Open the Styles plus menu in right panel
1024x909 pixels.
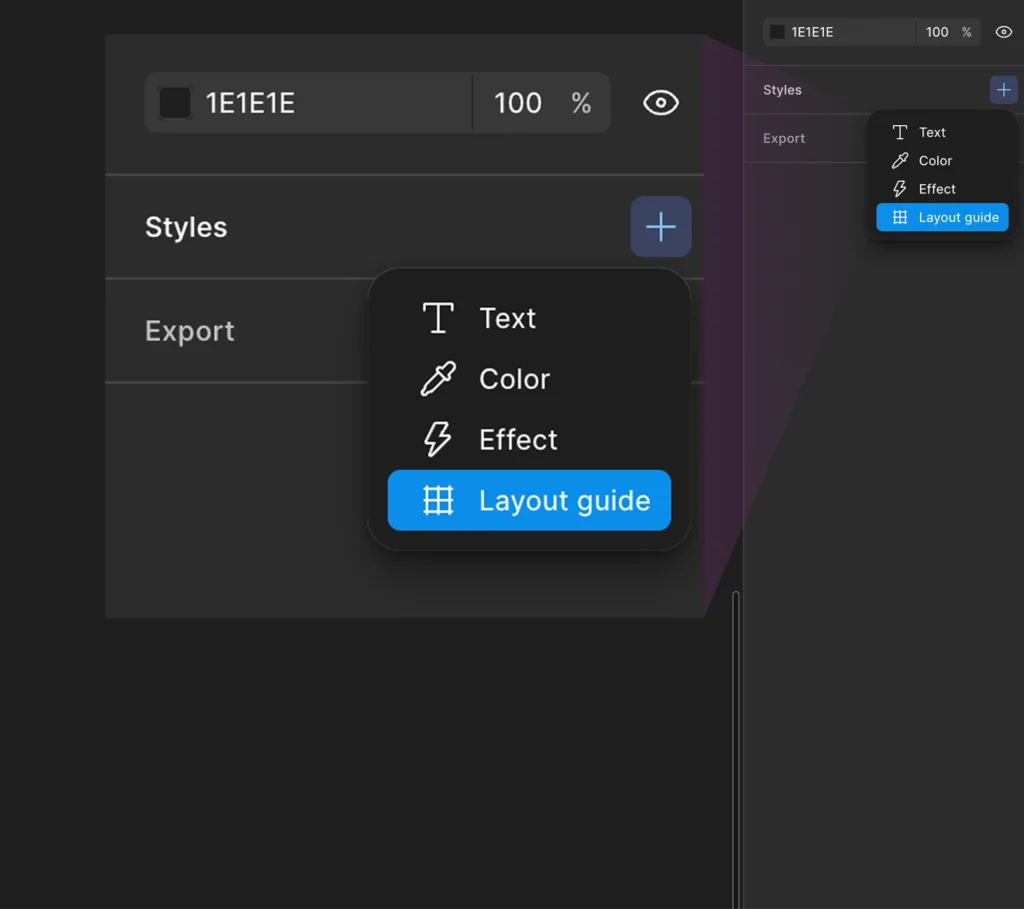pos(1003,89)
